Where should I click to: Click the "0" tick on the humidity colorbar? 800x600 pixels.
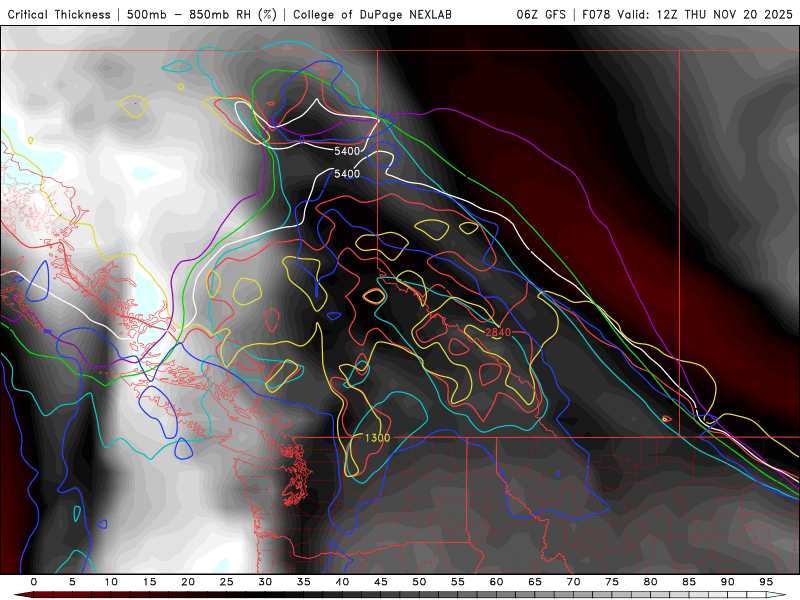[x=34, y=582]
